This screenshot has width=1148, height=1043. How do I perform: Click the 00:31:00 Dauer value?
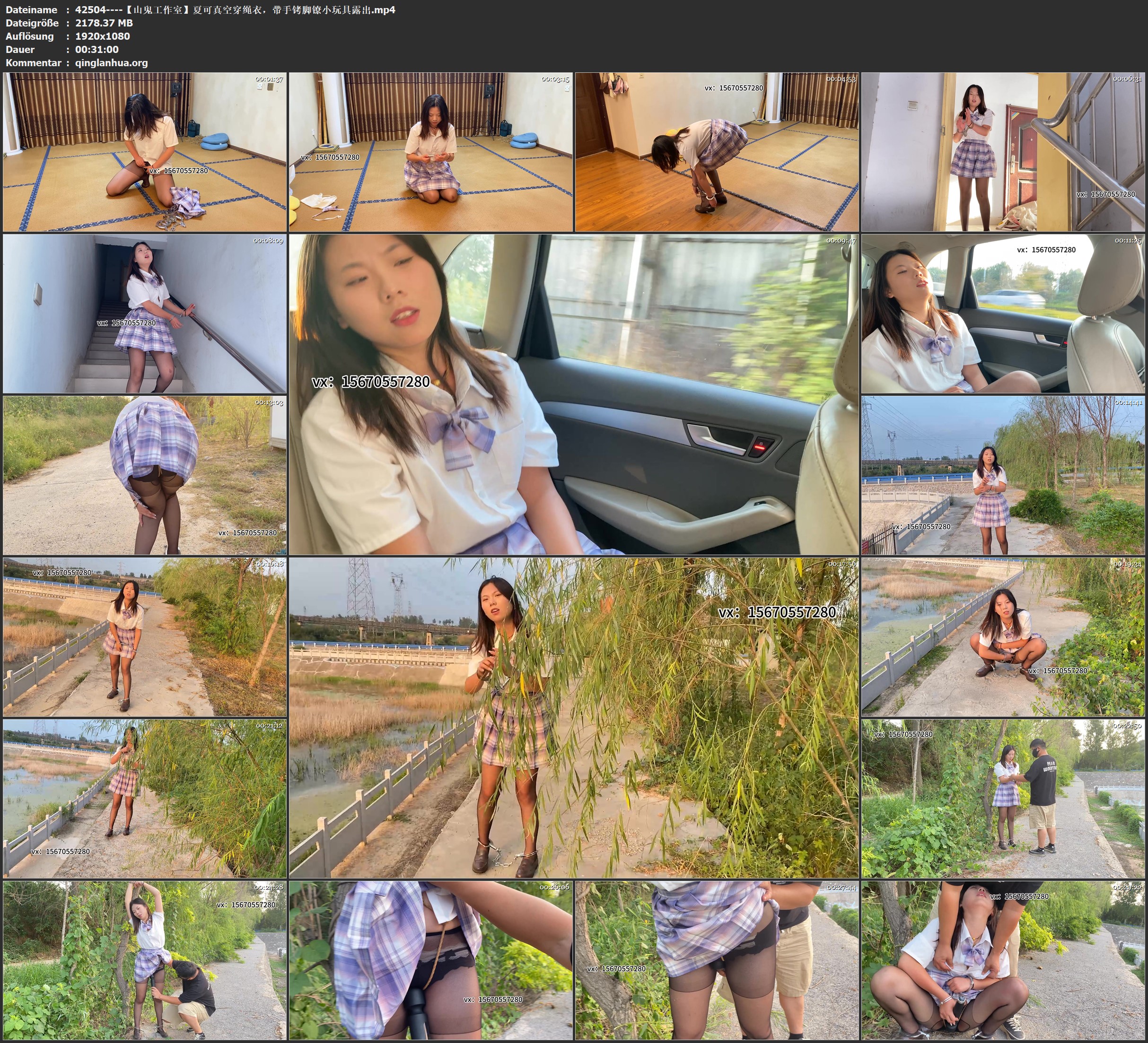pos(97,50)
